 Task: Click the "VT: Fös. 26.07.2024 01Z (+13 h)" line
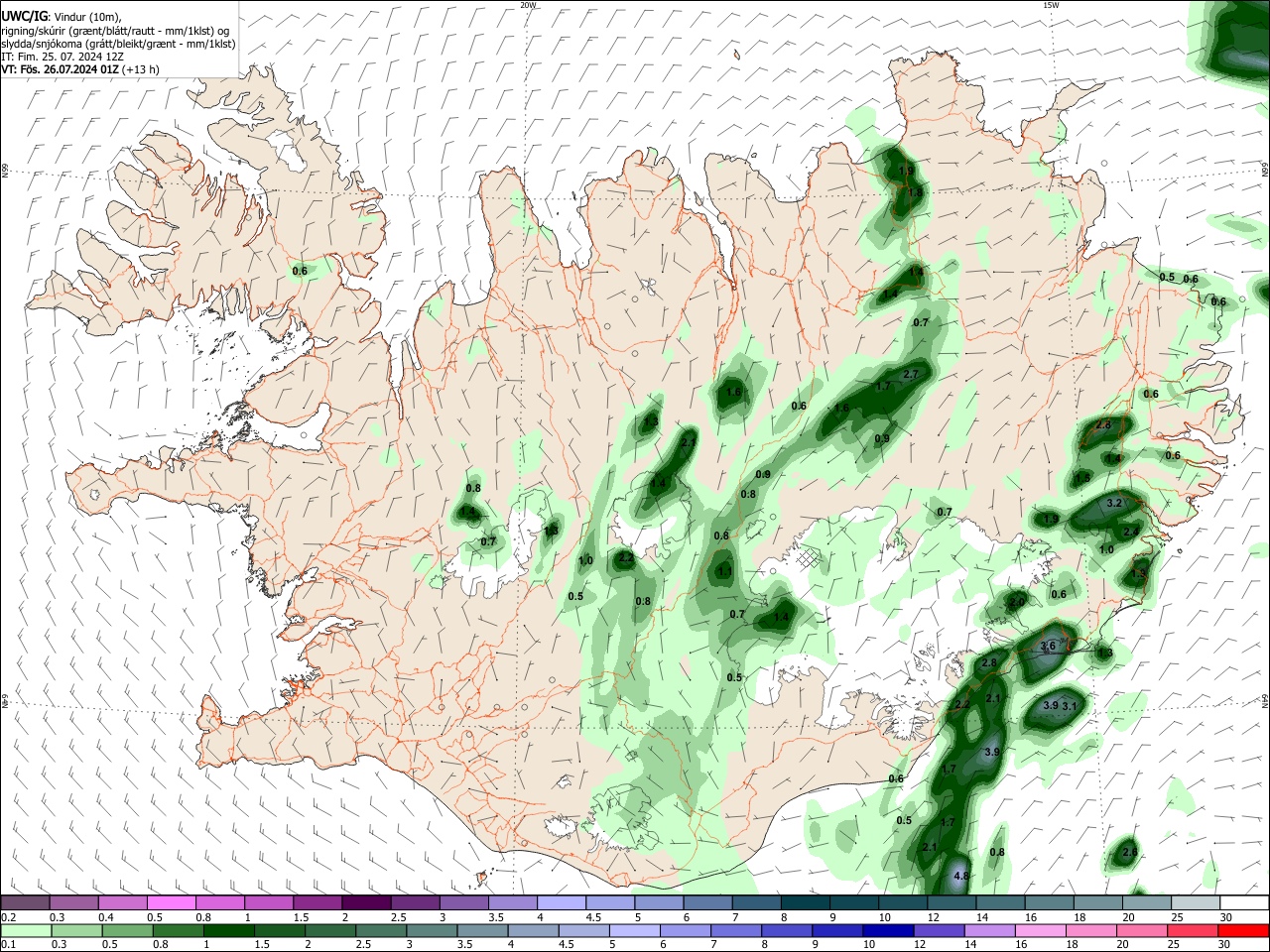pos(80,69)
